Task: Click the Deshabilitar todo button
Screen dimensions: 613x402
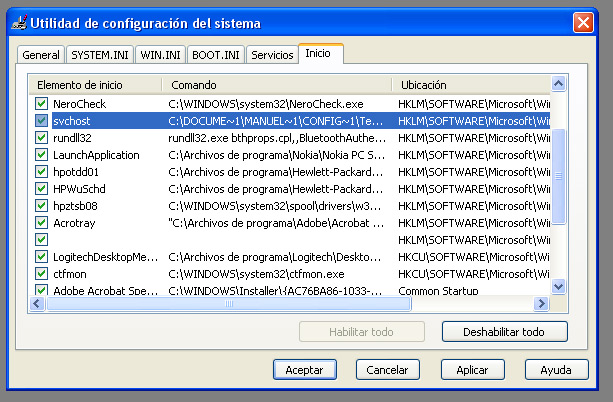Action: pyautogui.click(x=504, y=332)
